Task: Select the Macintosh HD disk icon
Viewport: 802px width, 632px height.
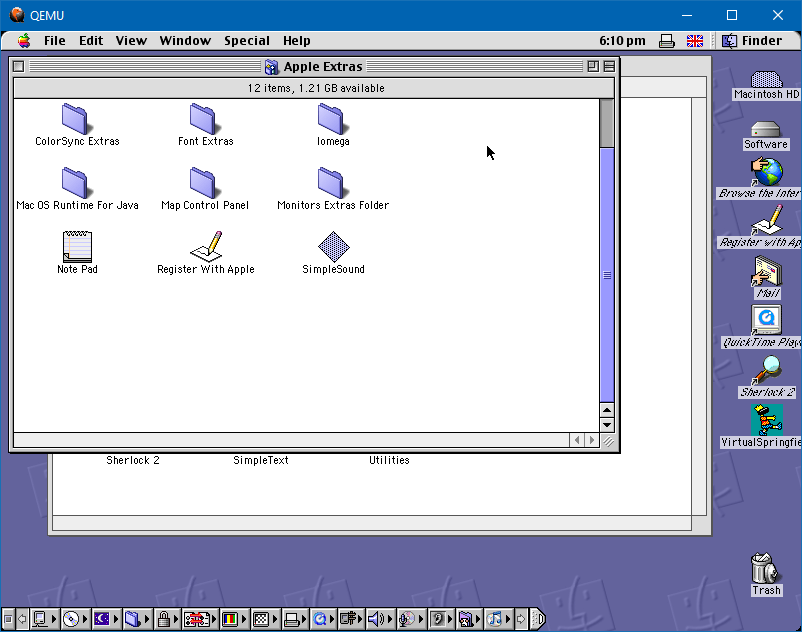Action: [766, 78]
